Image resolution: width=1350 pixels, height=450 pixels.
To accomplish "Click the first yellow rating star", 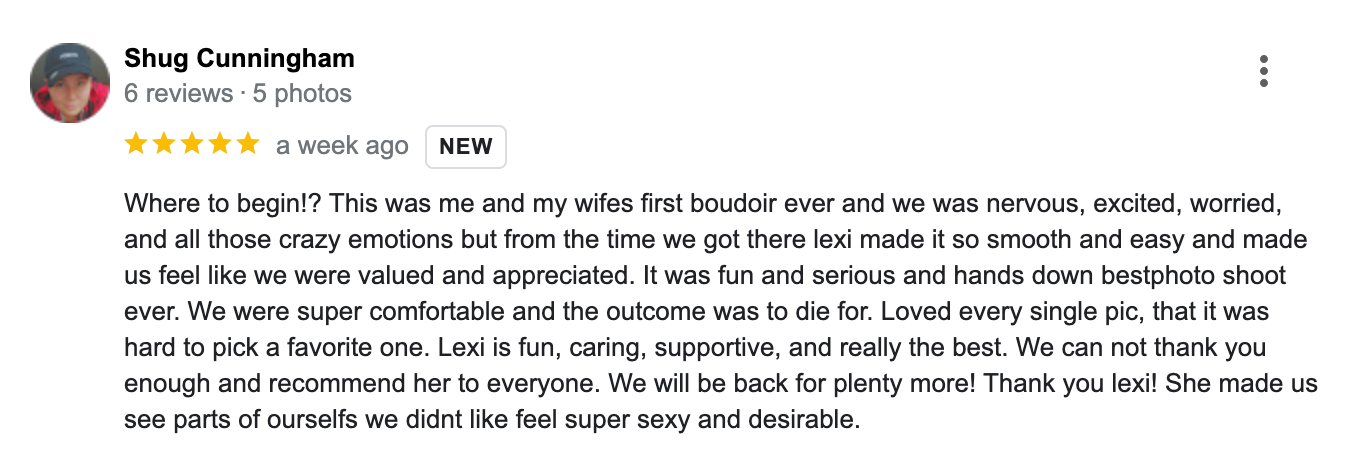I will [137, 145].
